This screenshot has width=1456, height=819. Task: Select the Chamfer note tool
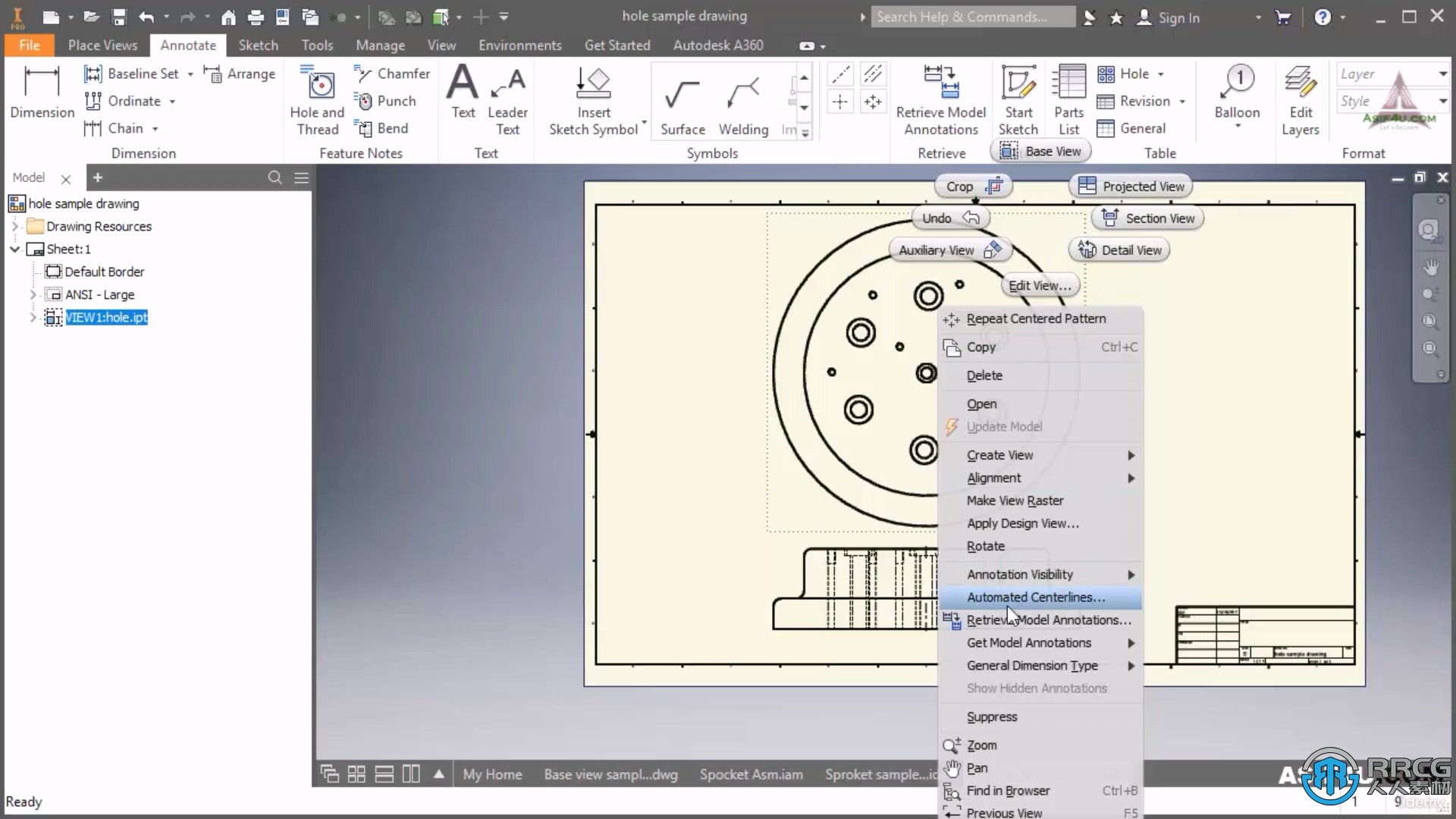(x=392, y=74)
